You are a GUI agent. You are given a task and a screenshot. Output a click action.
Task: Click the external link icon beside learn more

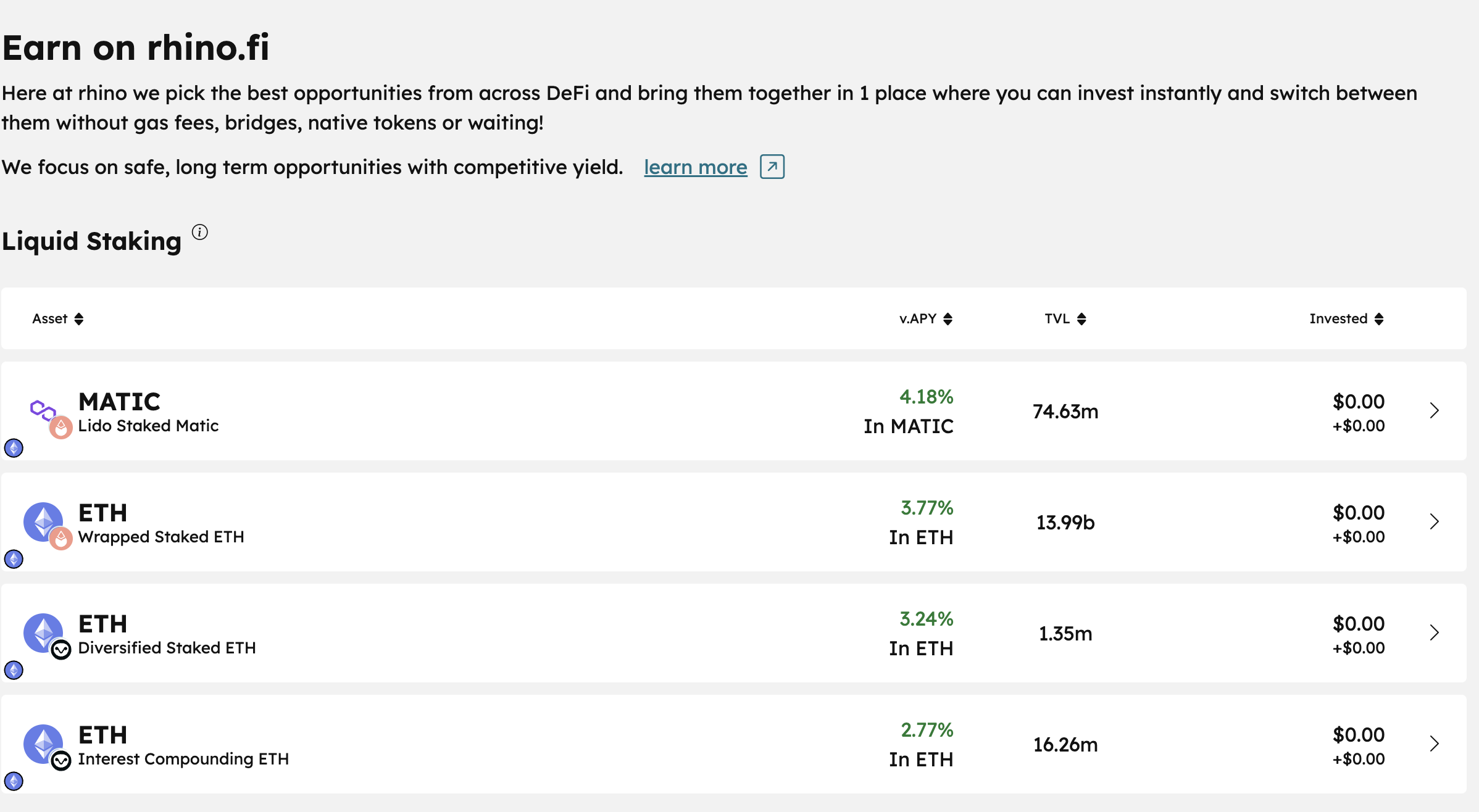coord(772,167)
